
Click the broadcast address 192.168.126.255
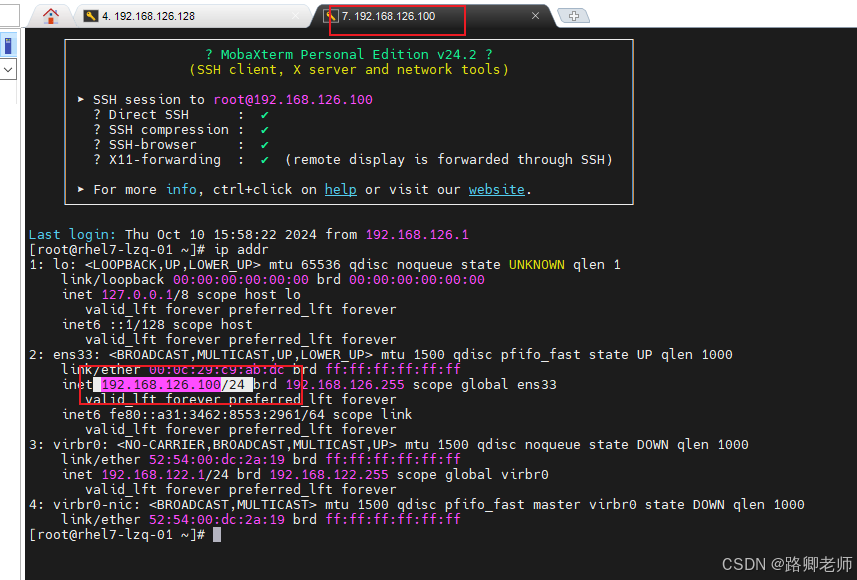point(345,384)
